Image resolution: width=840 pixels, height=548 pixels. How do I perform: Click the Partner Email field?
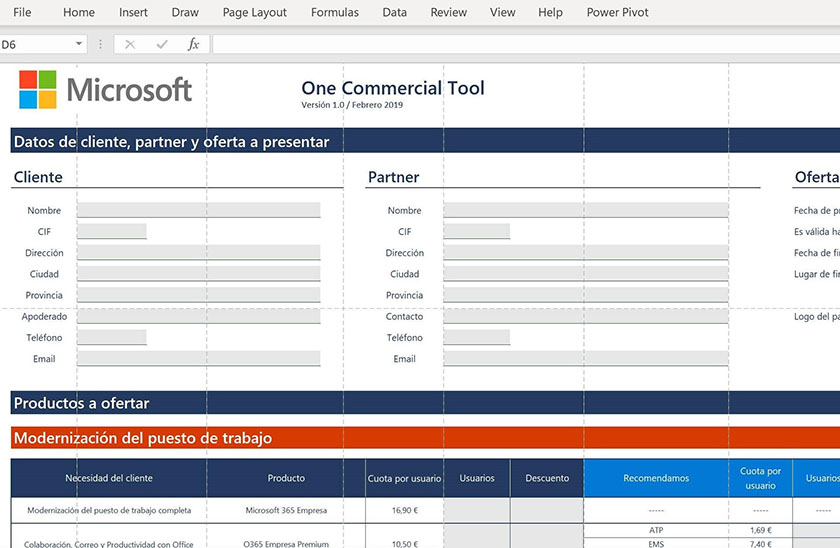(x=586, y=358)
